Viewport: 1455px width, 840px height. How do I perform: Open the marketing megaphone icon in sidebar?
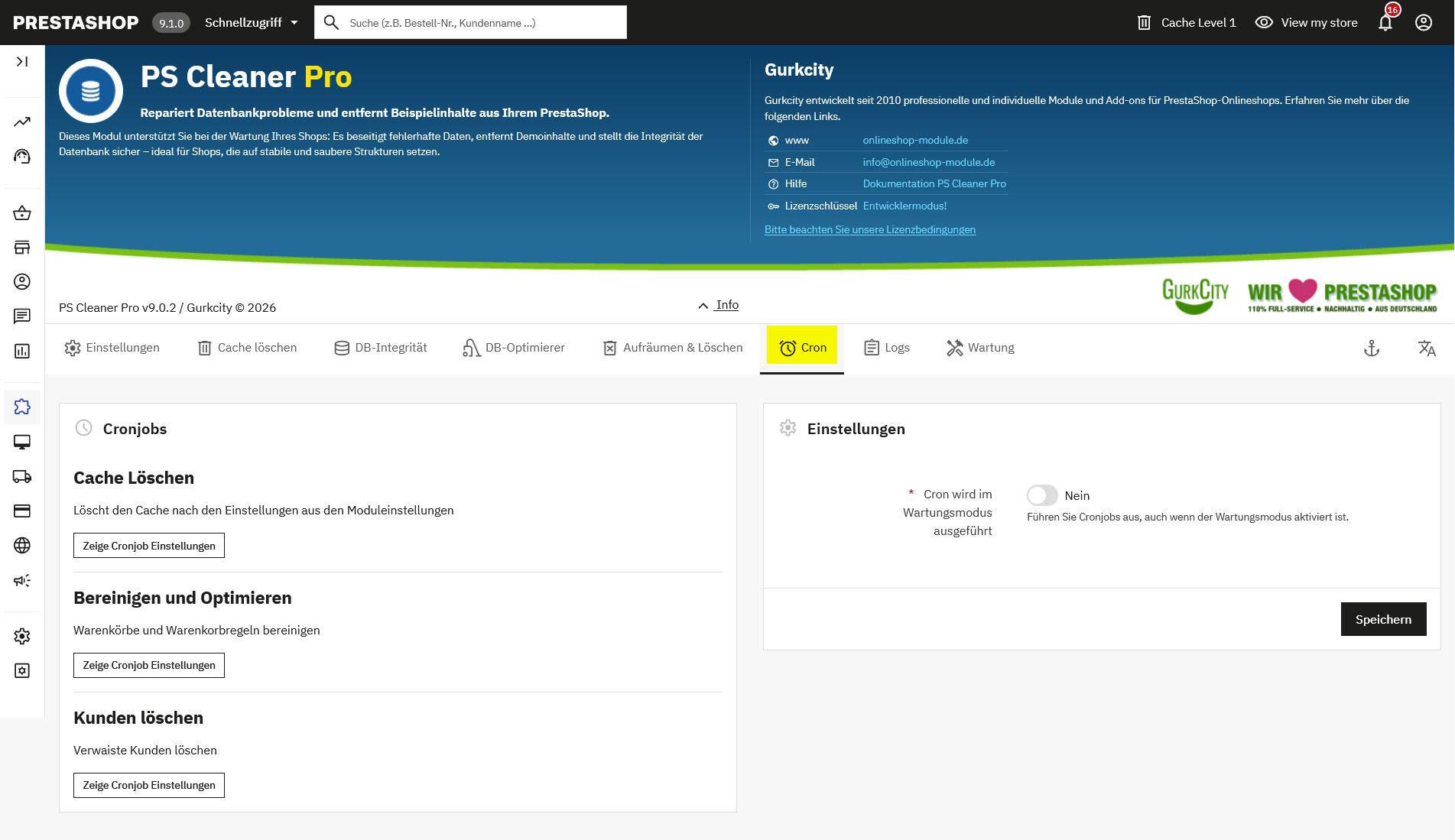point(22,580)
